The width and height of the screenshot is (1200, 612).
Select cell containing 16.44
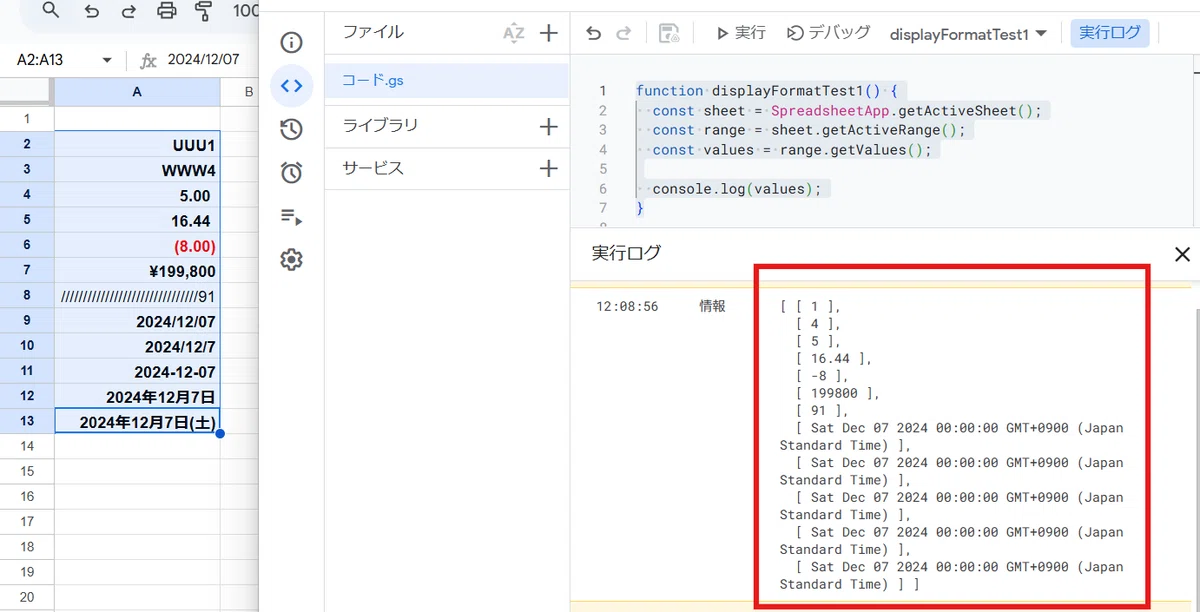tap(137, 220)
